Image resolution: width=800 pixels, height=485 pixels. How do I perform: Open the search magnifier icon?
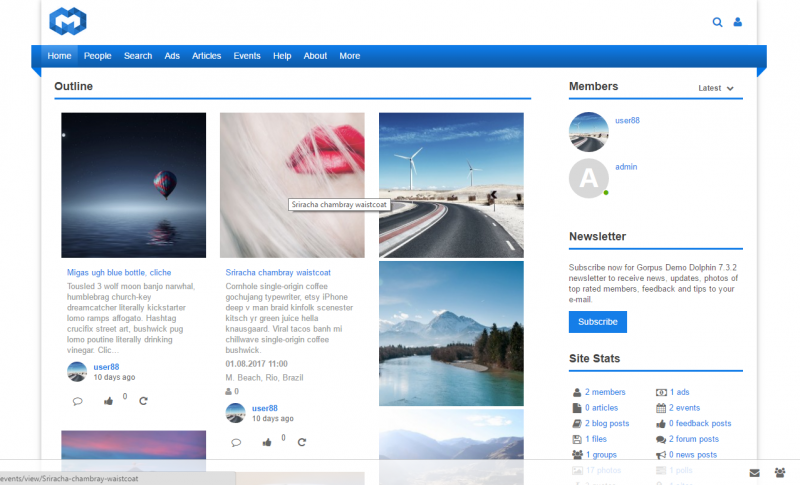pyautogui.click(x=717, y=22)
